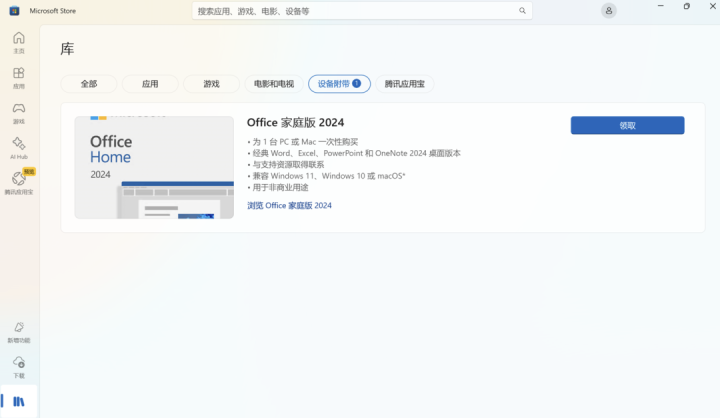Click the line 为 1 台 PC 或 Mac 一次性购买
The image size is (720, 418).
coord(303,142)
